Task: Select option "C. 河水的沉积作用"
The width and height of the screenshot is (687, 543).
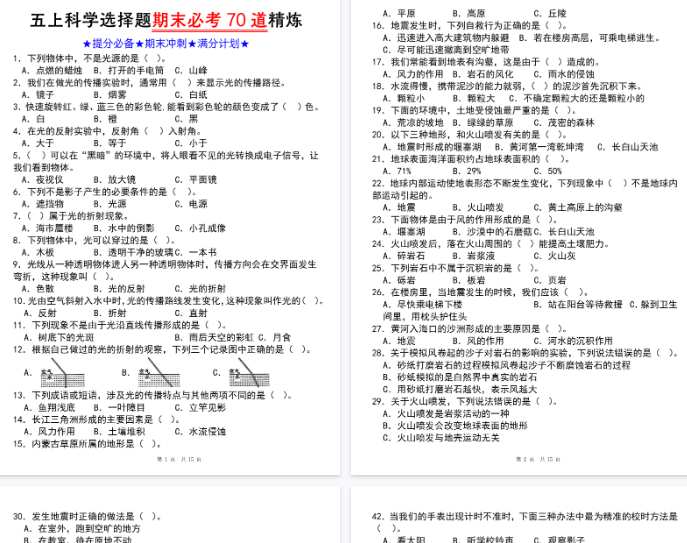Action: coord(573,341)
